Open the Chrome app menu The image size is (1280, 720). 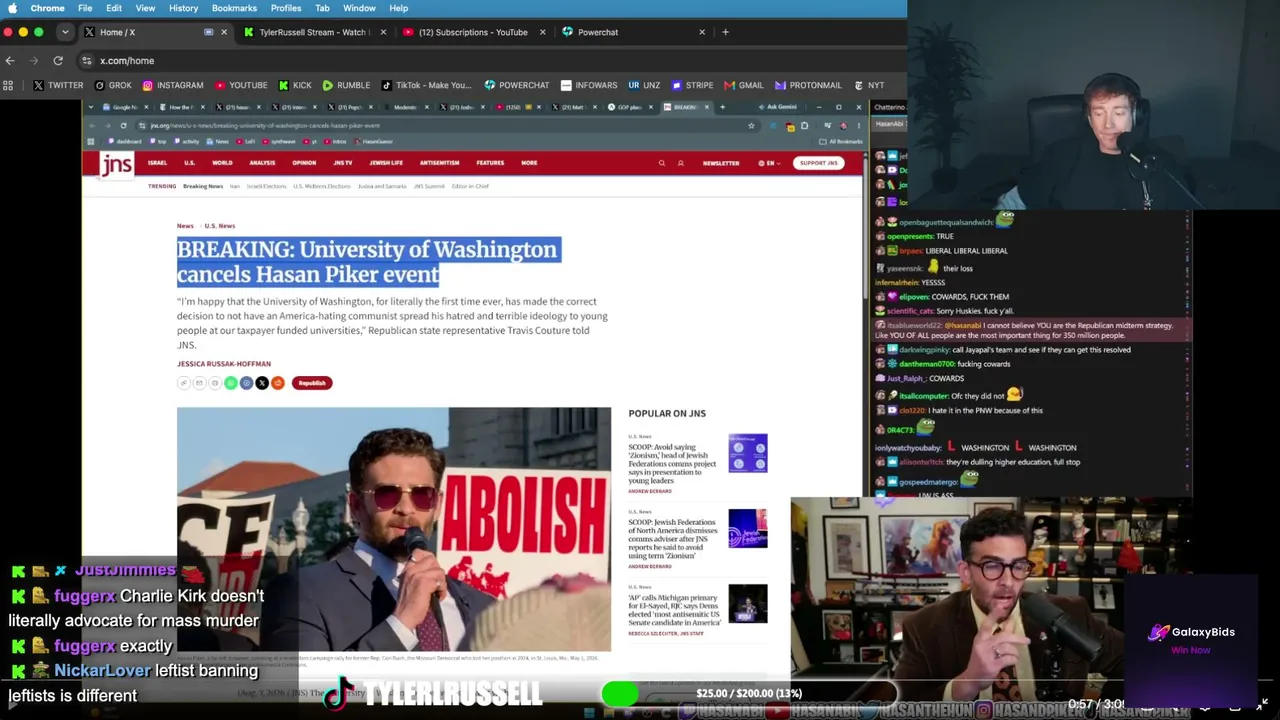(x=47, y=8)
